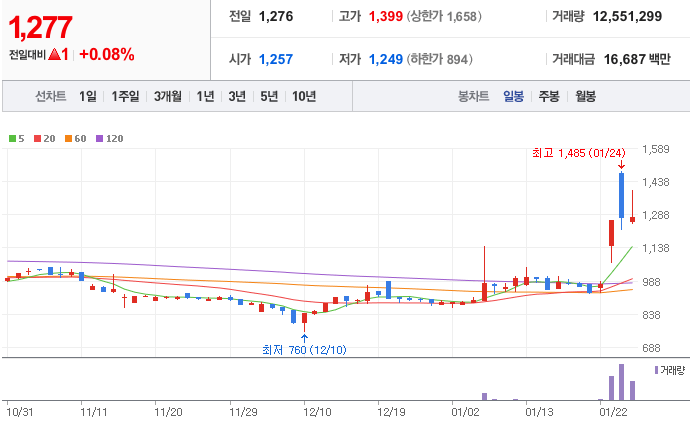Click the 688 price axis label
Screen dimensions: 690x422
click(651, 348)
